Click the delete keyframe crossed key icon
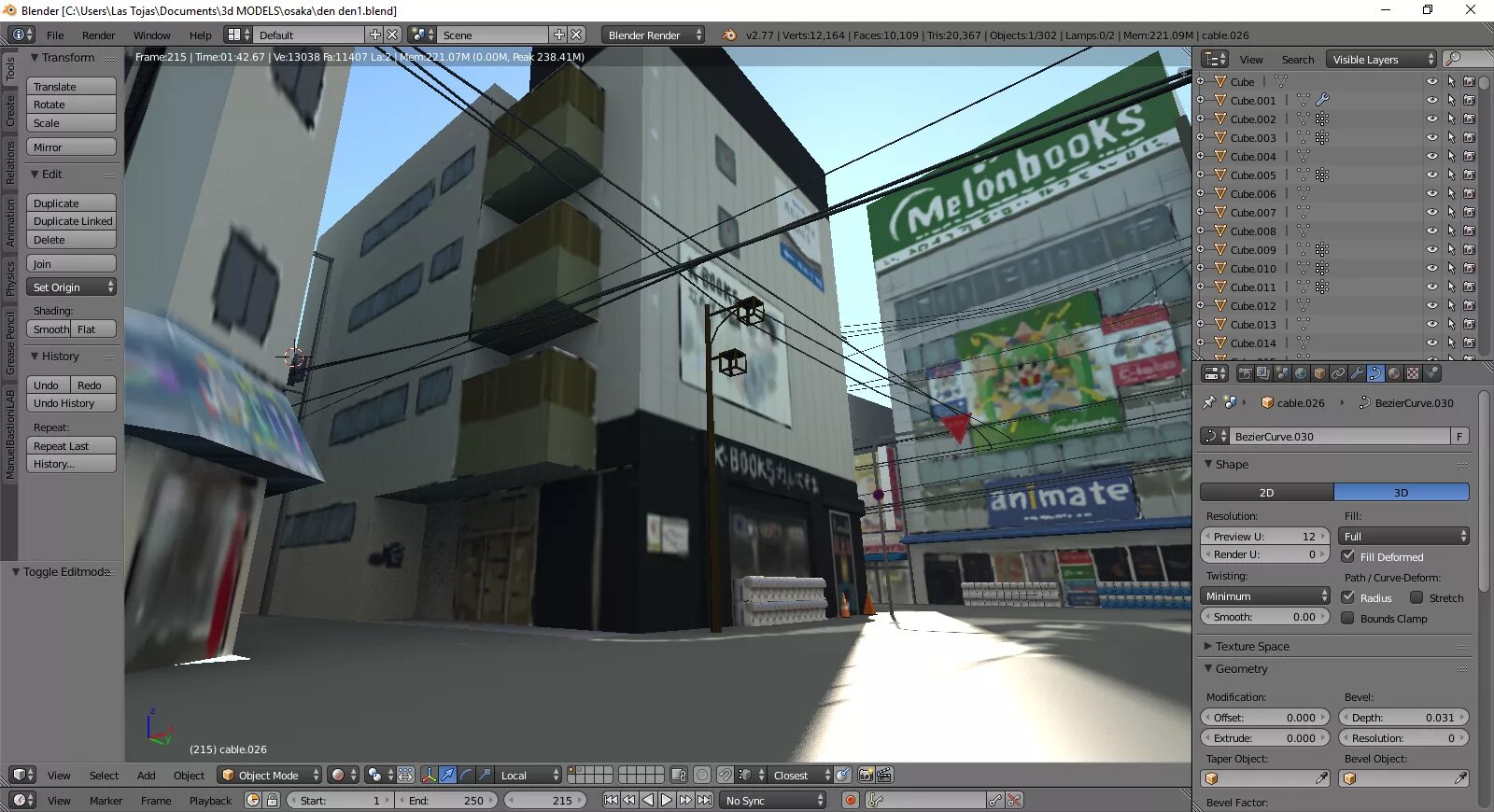Viewport: 1494px width, 812px height. click(1014, 800)
